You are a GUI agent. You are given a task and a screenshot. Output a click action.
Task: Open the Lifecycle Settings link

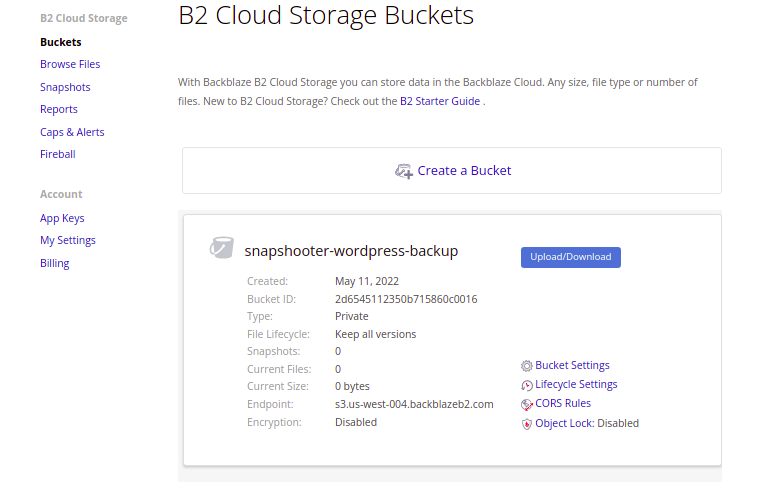[x=576, y=384]
